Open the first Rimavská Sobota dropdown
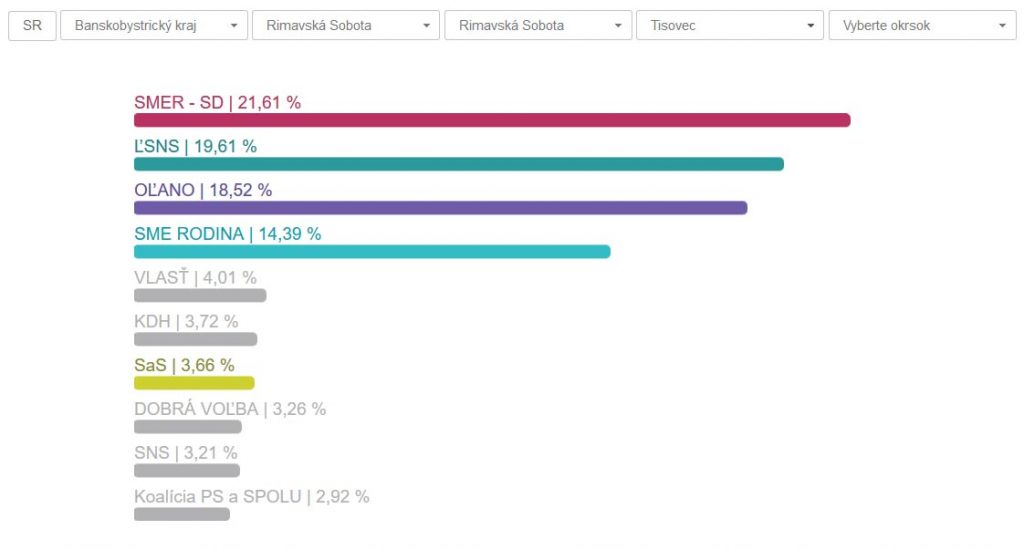Screen dimensions: 1024x550 (346, 25)
